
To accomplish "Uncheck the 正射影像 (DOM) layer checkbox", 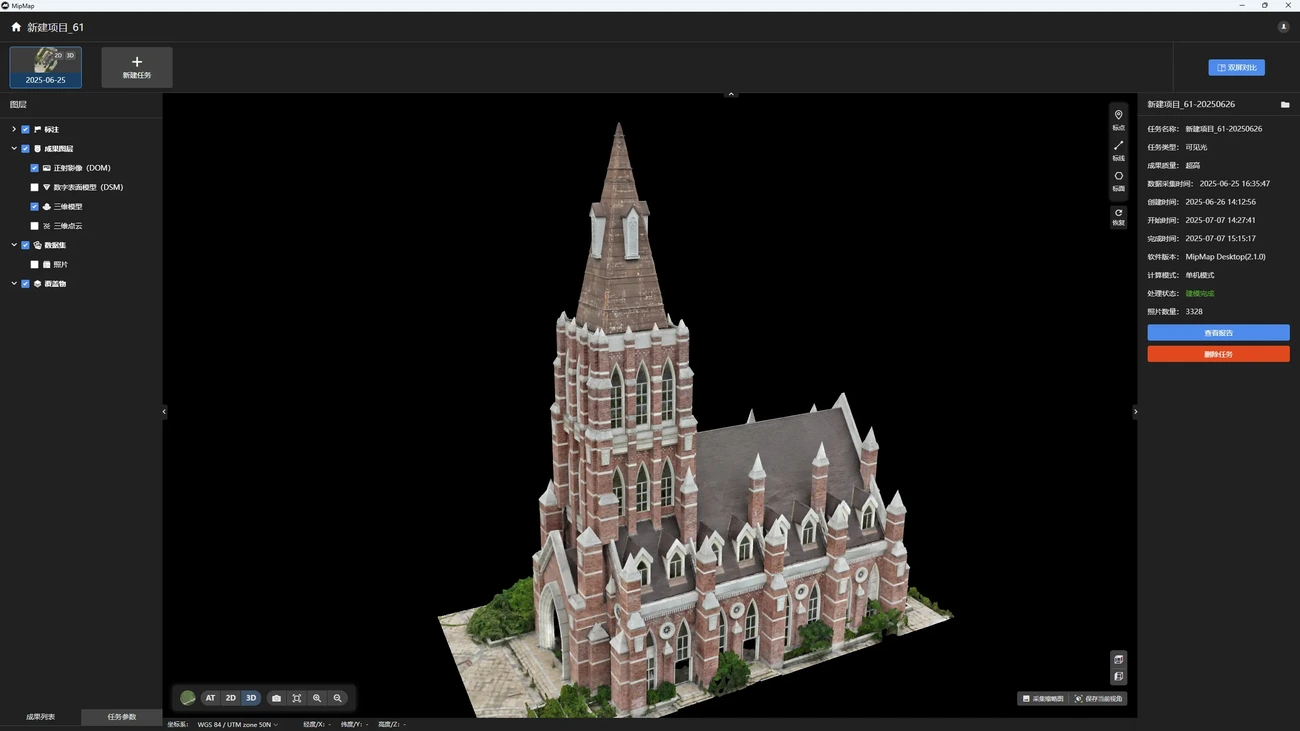I will pyautogui.click(x=35, y=168).
